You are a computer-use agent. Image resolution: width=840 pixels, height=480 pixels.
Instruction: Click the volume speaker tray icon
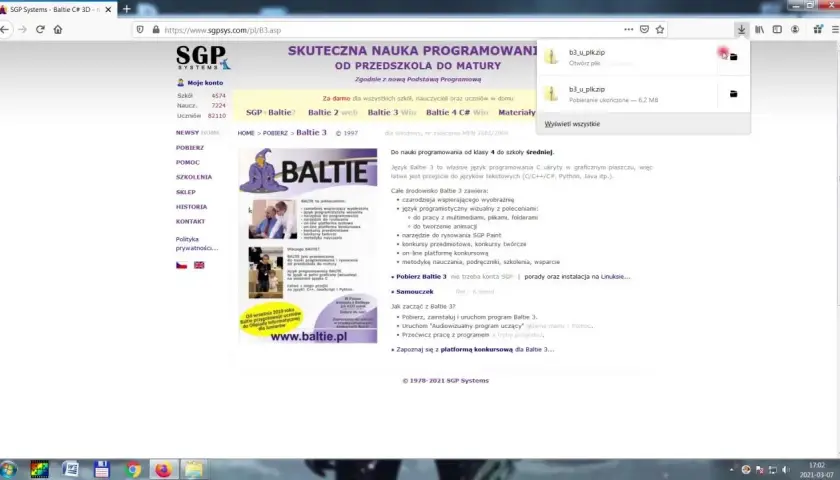tap(785, 470)
